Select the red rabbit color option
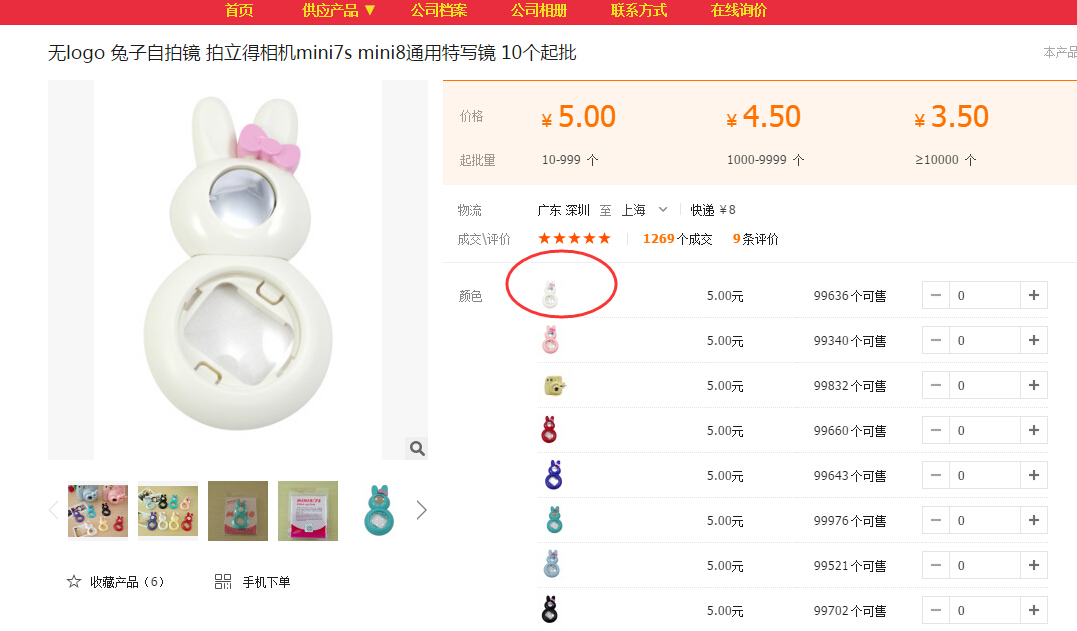 [549, 430]
